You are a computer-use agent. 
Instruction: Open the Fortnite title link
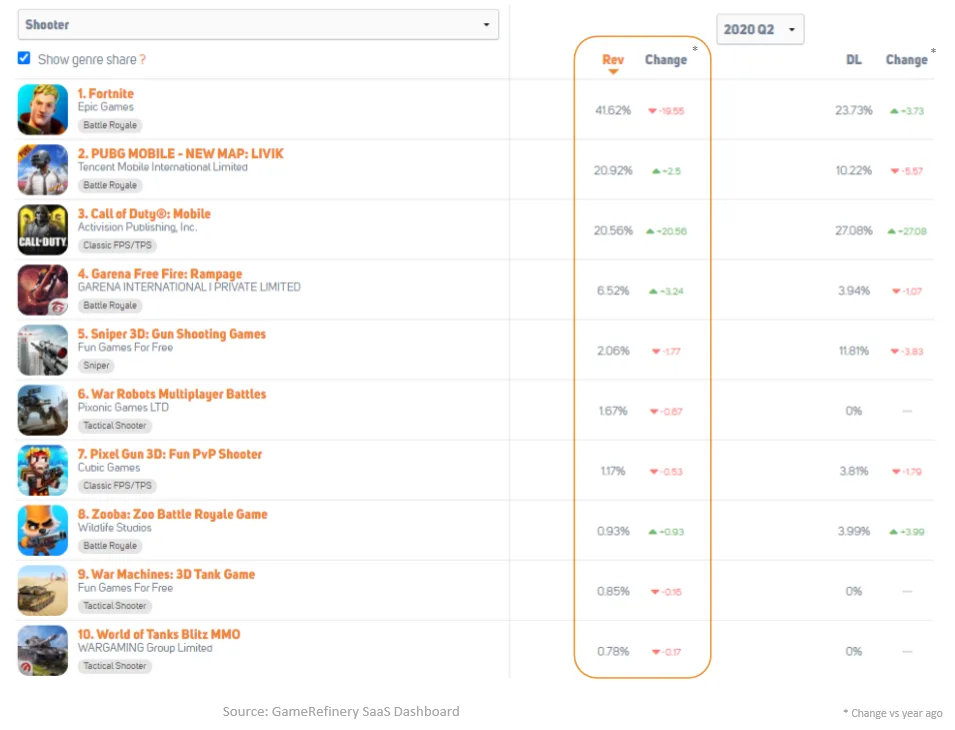tap(106, 94)
